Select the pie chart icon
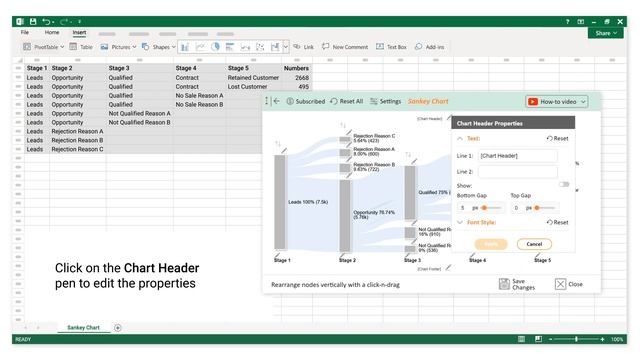Viewport: 640px width, 360px height. pos(215,47)
